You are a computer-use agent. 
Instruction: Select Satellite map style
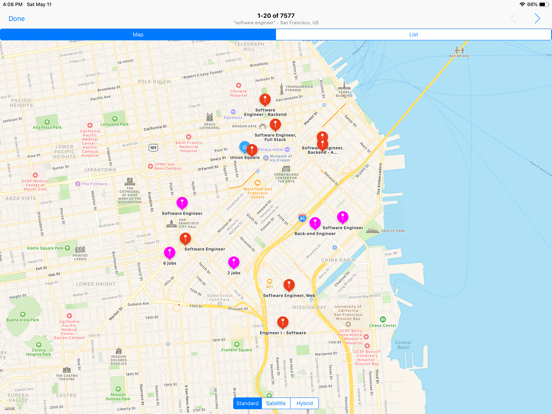pyautogui.click(x=276, y=403)
